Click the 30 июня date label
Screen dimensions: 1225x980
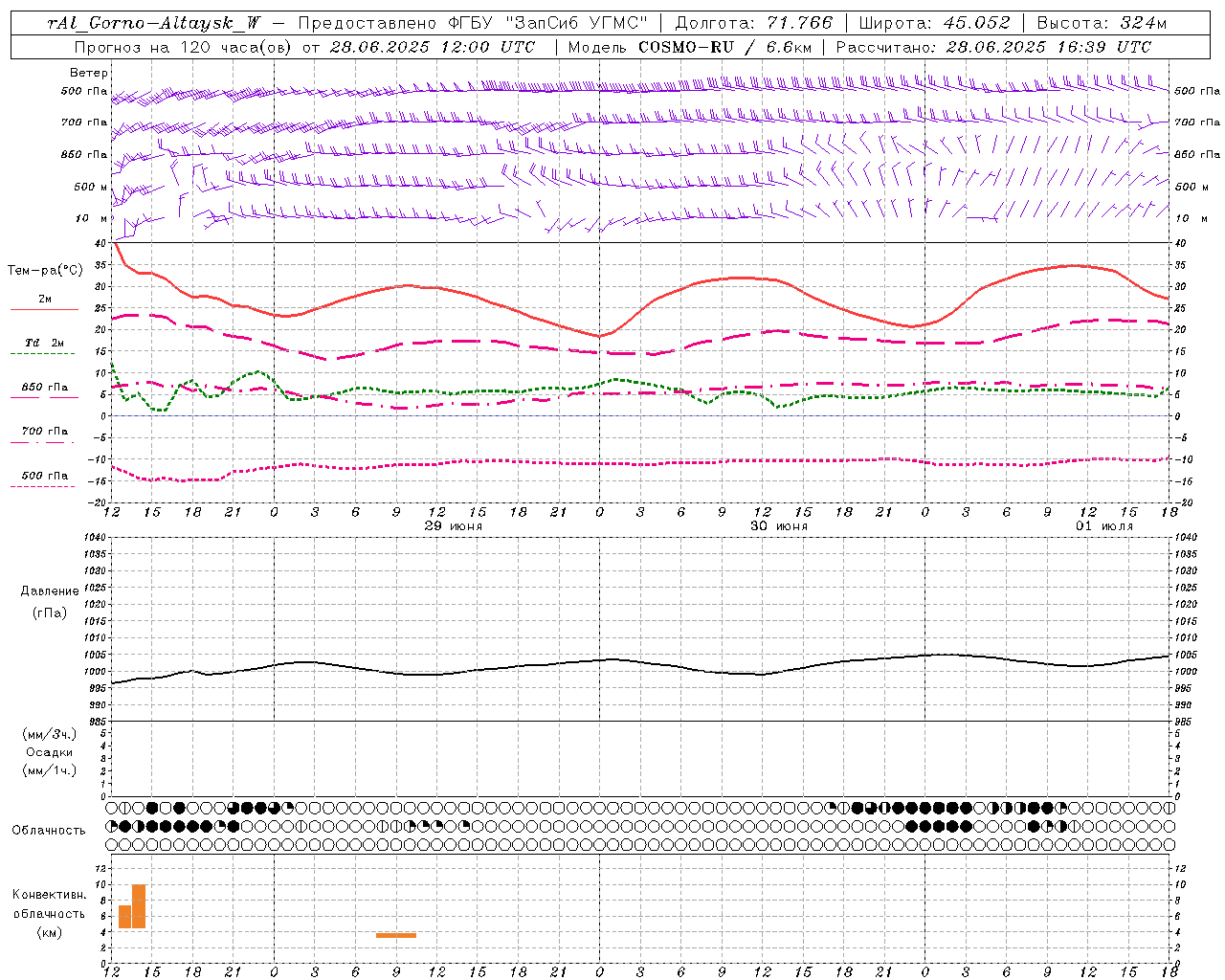click(x=779, y=526)
